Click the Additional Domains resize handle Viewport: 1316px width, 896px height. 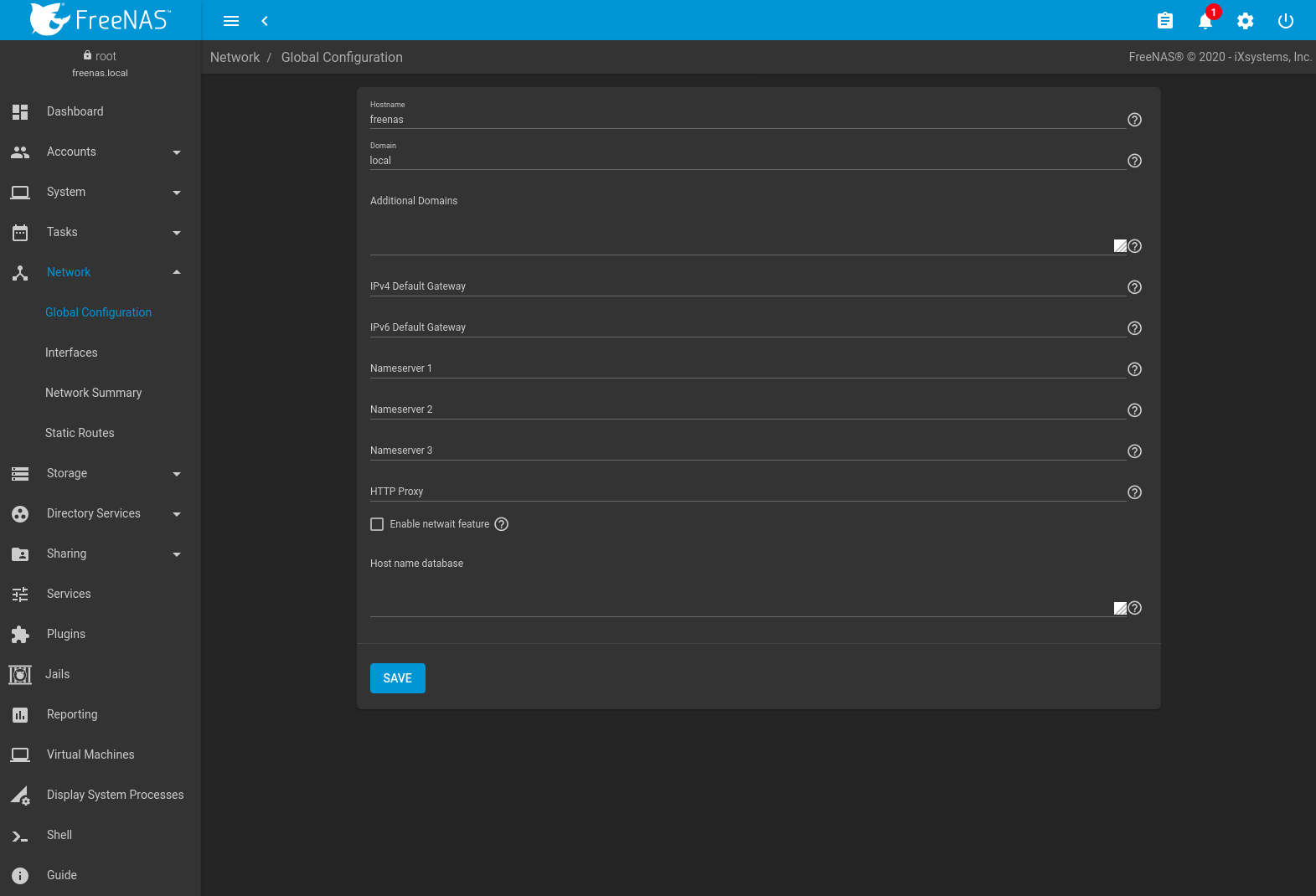(1120, 246)
